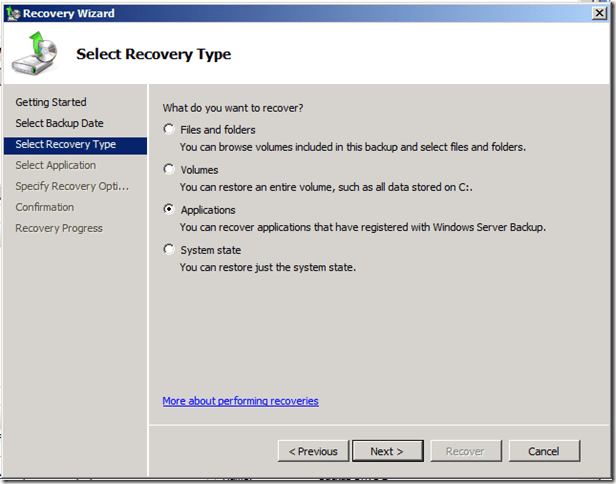The image size is (616, 484).
Task: Go to the Getting Started step
Action: click(51, 102)
